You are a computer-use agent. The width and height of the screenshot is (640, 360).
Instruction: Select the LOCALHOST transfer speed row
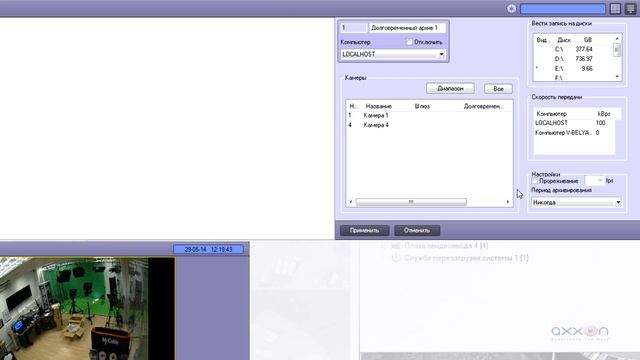[573, 123]
